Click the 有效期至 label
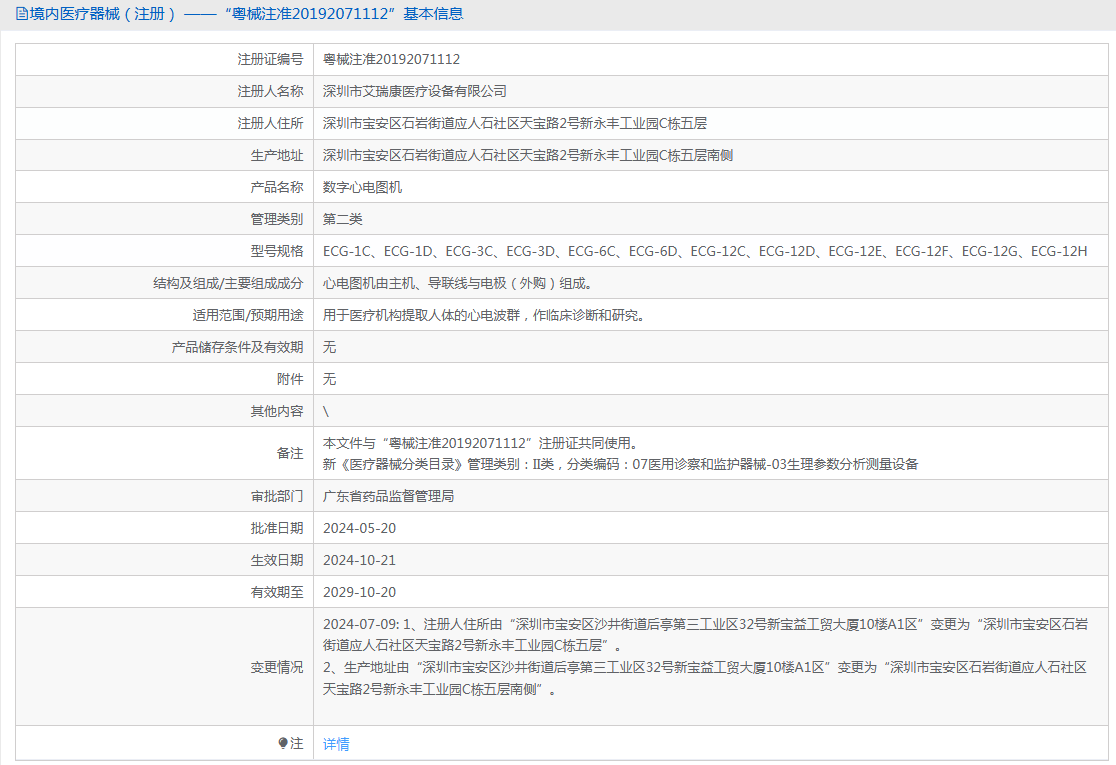Viewport: 1116px width, 765px height. (277, 593)
